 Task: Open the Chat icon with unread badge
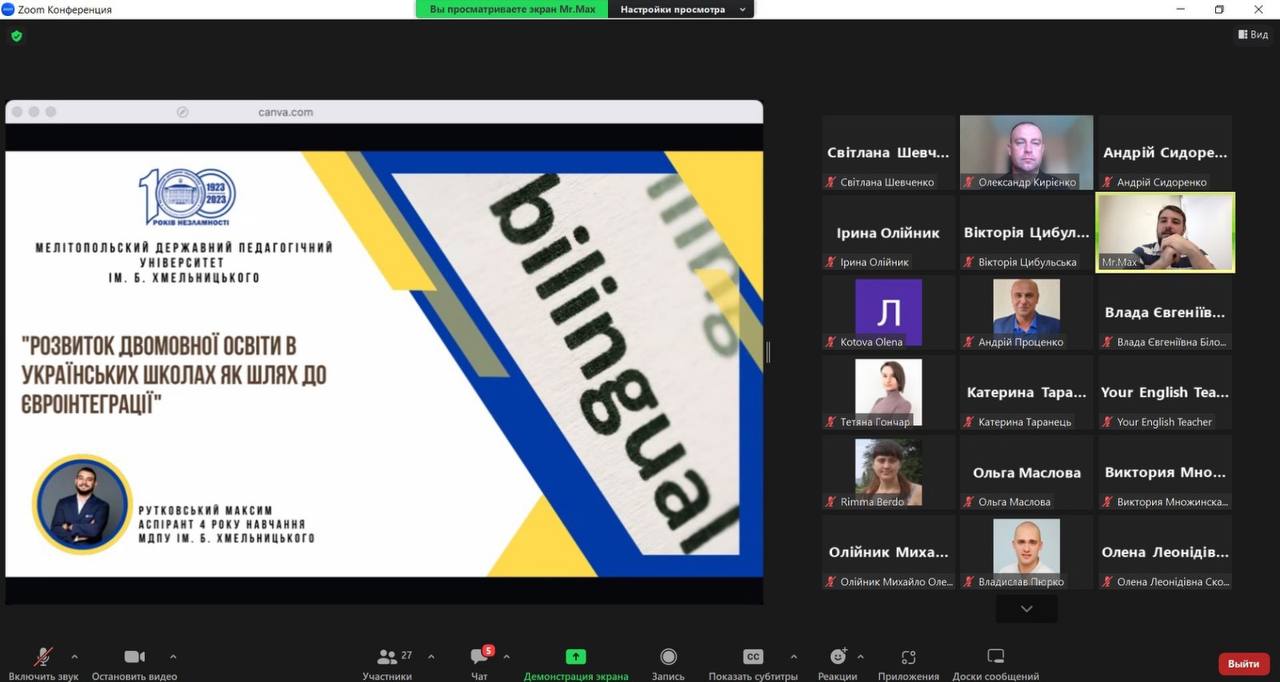coord(479,657)
